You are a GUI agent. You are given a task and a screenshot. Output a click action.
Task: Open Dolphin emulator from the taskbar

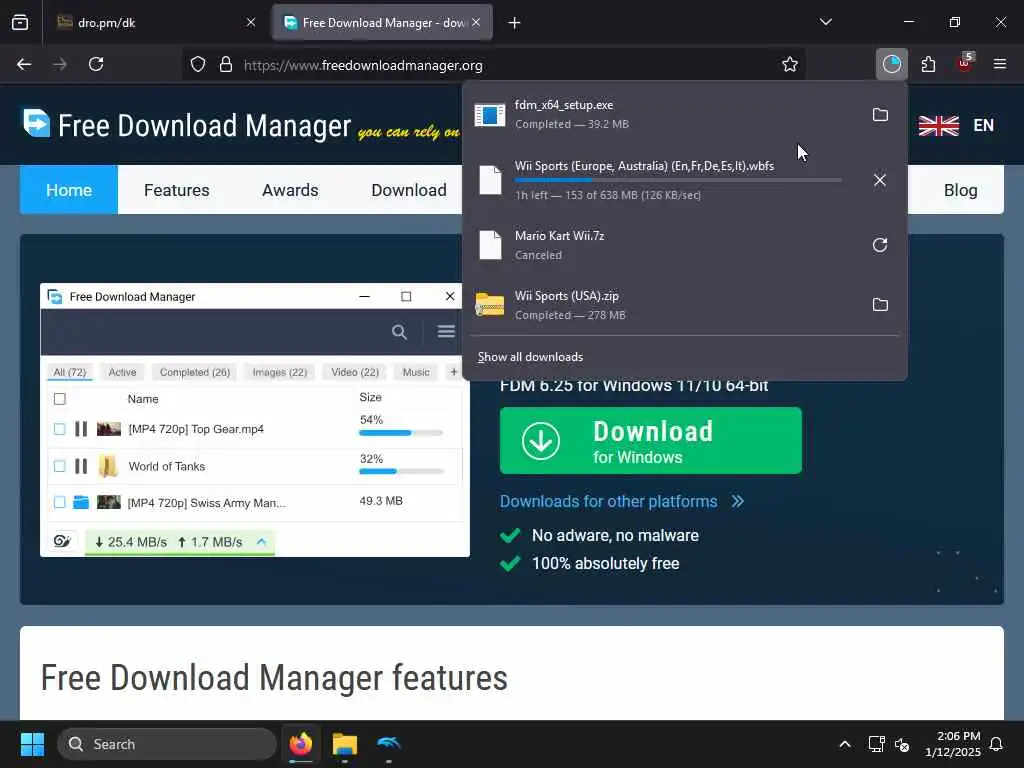389,744
